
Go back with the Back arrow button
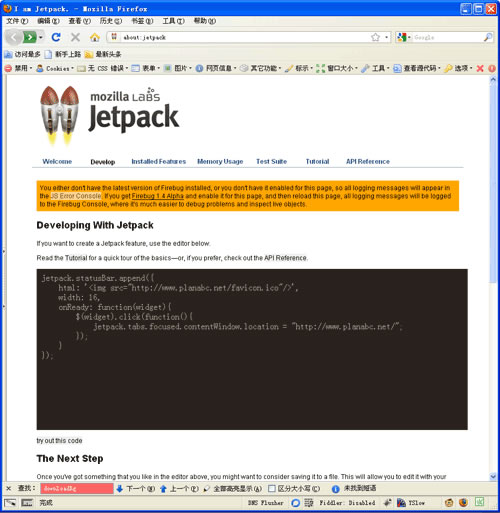point(14,37)
